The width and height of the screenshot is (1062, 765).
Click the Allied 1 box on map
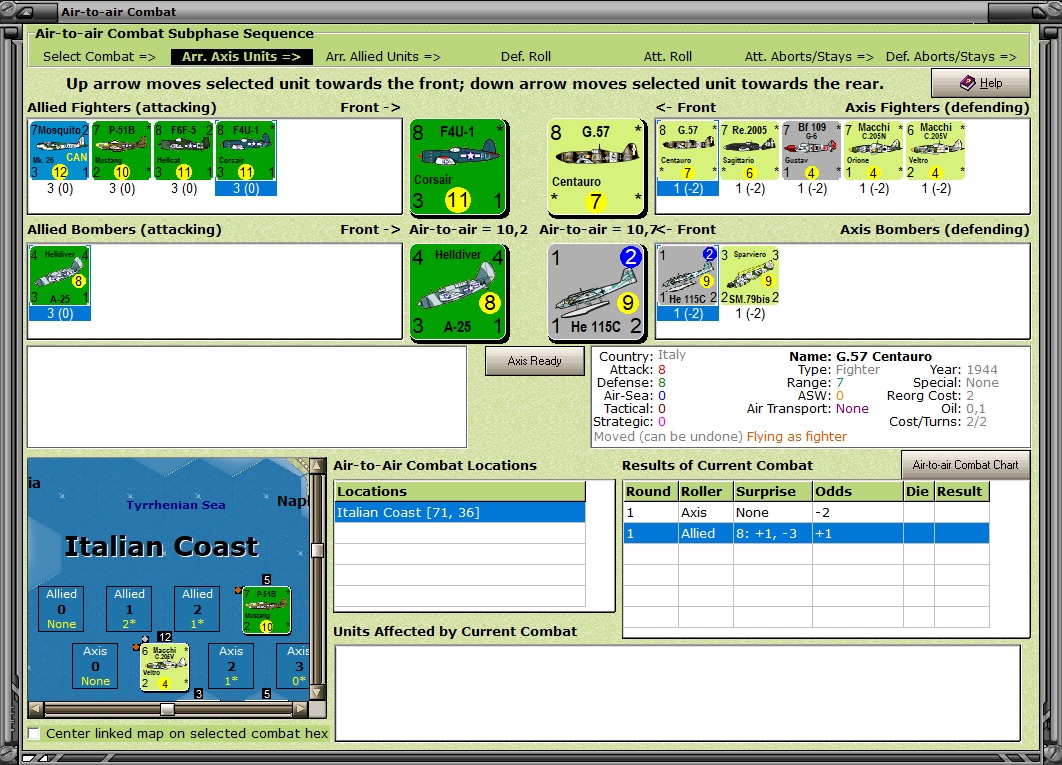pos(129,608)
